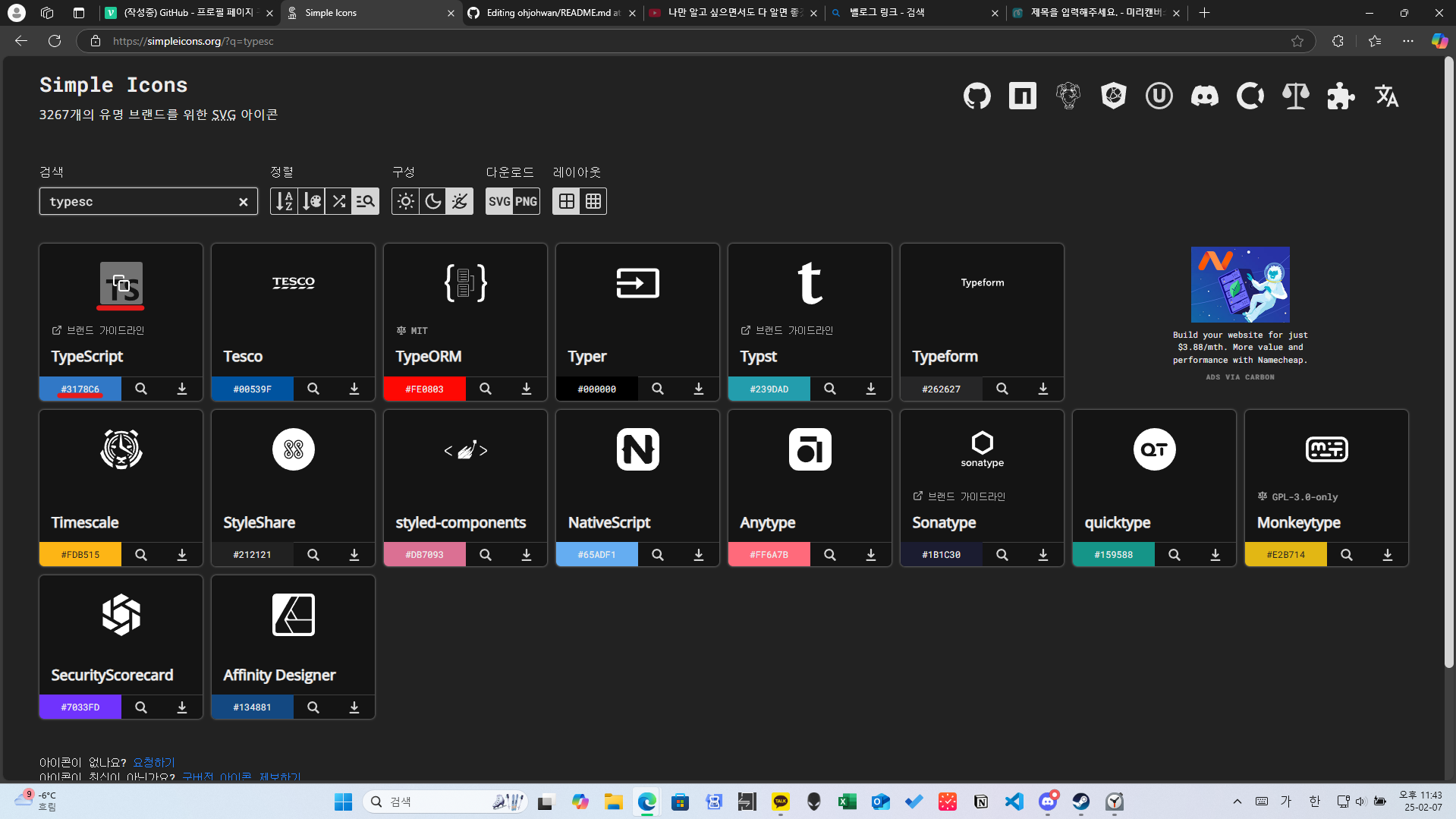Switch to light color scheme
The image size is (1456, 819).
(406, 201)
